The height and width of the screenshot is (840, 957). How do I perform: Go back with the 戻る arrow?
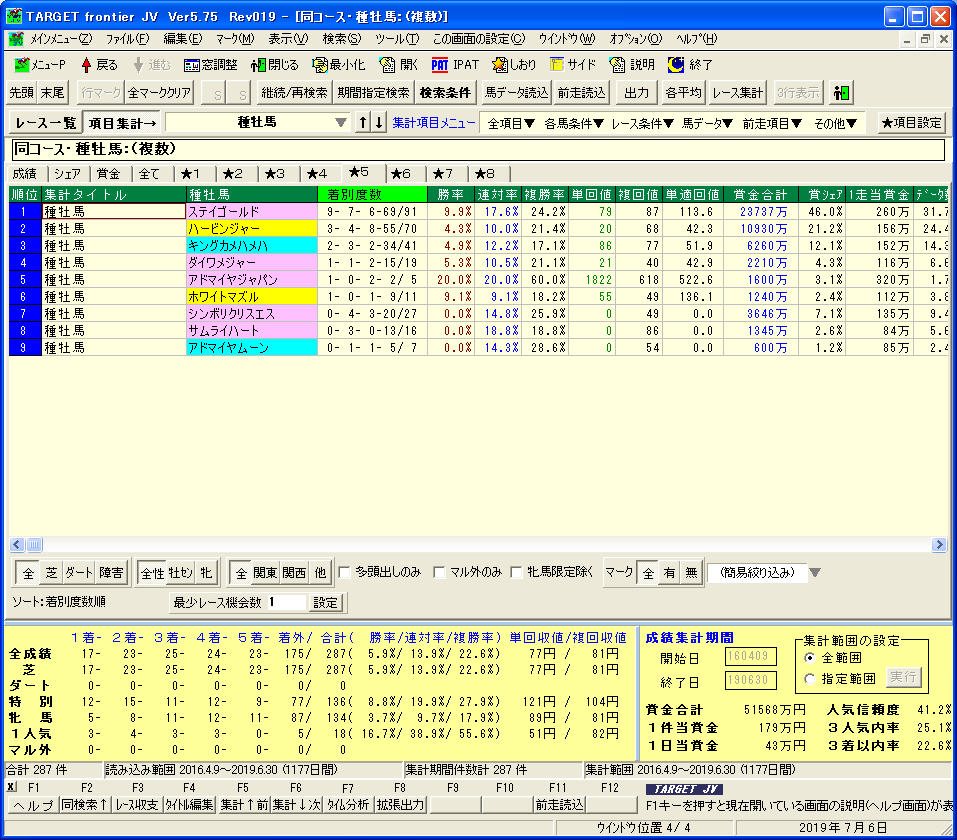[99, 65]
